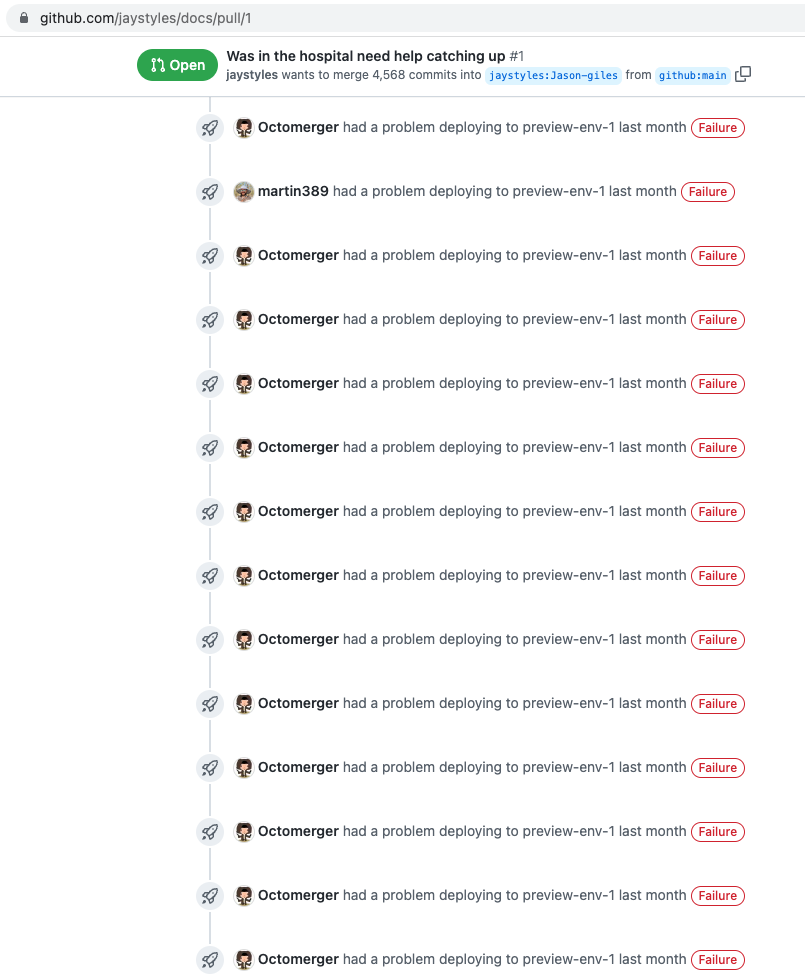This screenshot has height=976, width=805.
Task: Click the URL address bar field
Action: (x=405, y=18)
